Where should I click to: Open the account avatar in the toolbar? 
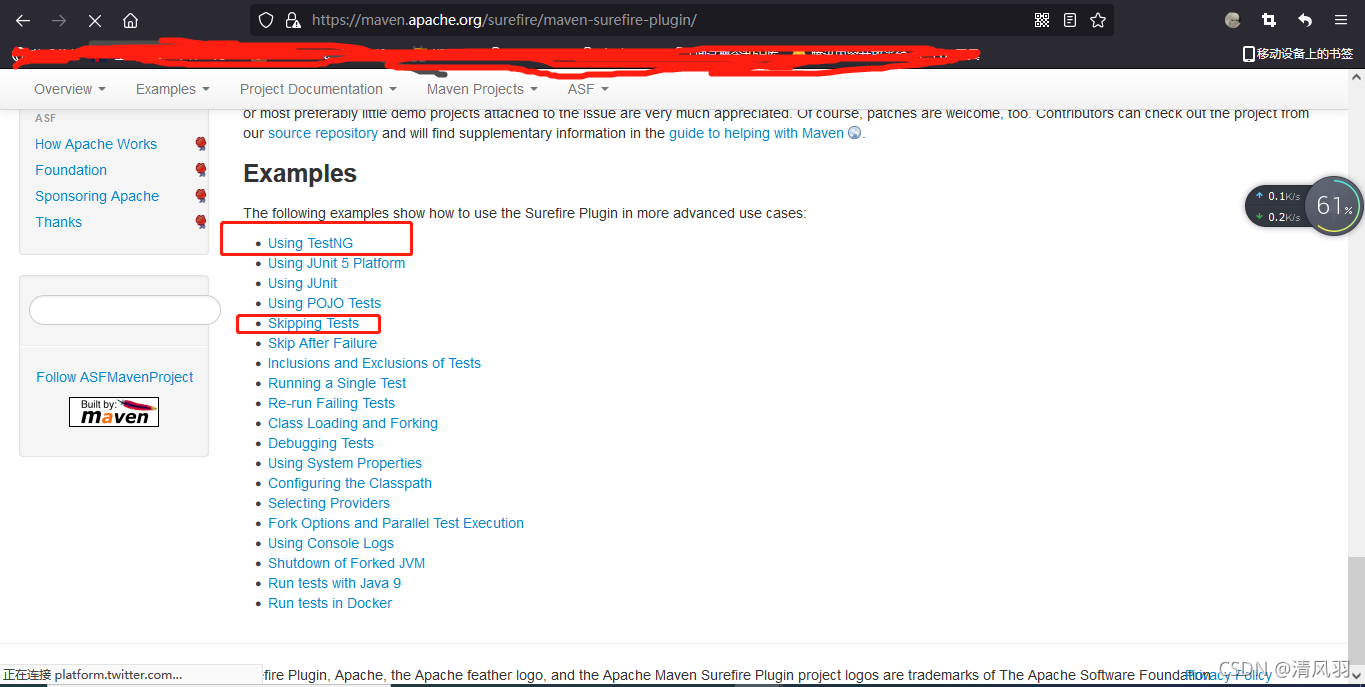pos(1233,20)
